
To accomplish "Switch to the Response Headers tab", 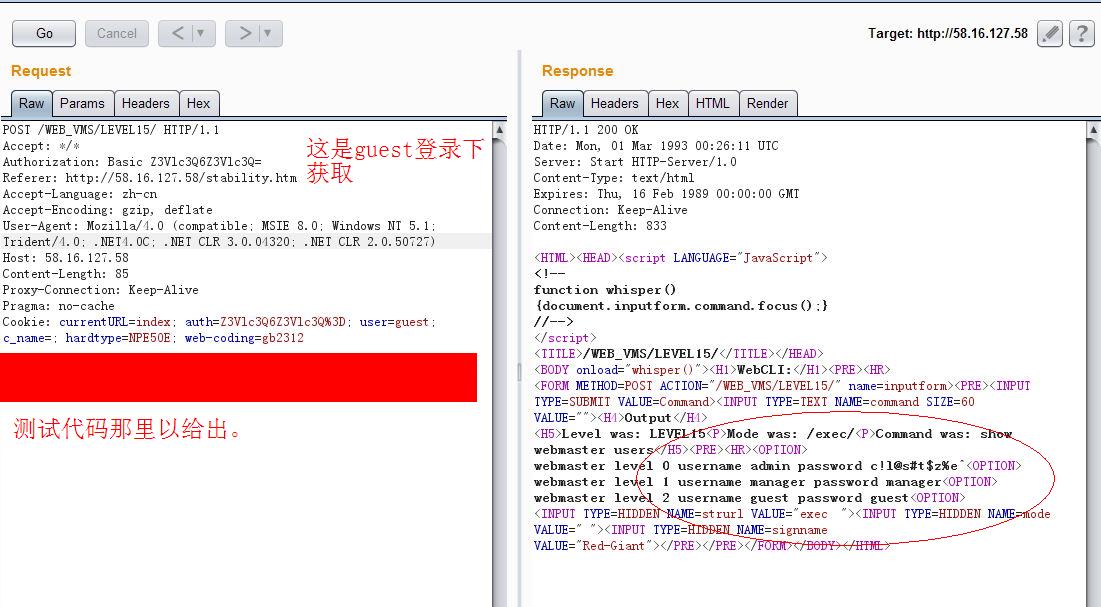I will pos(614,103).
